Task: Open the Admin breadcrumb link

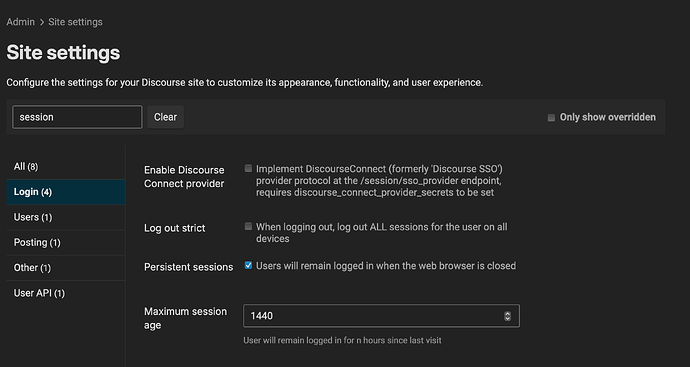Action: tap(20, 22)
